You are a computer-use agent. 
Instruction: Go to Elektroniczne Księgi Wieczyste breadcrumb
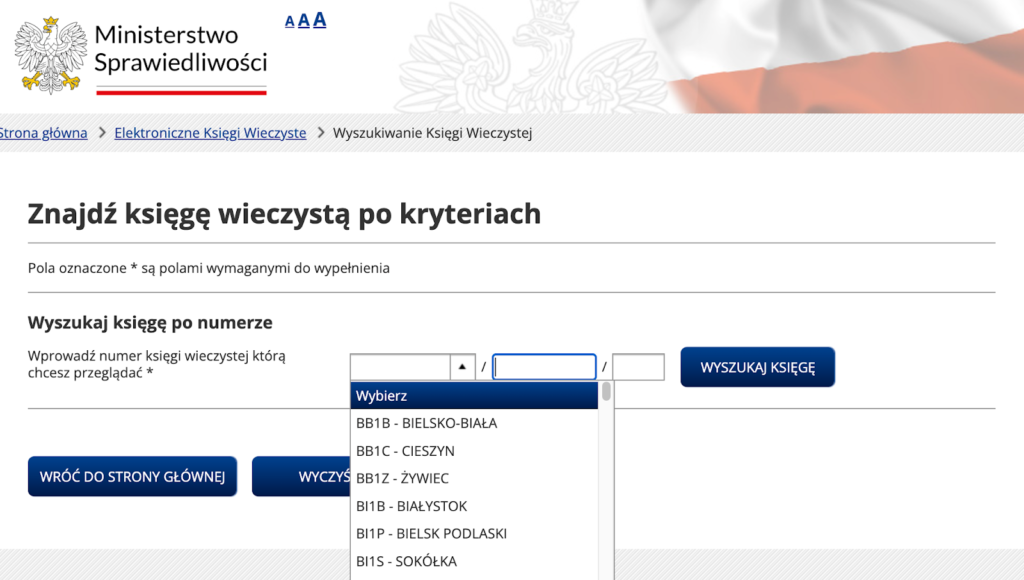coord(210,133)
